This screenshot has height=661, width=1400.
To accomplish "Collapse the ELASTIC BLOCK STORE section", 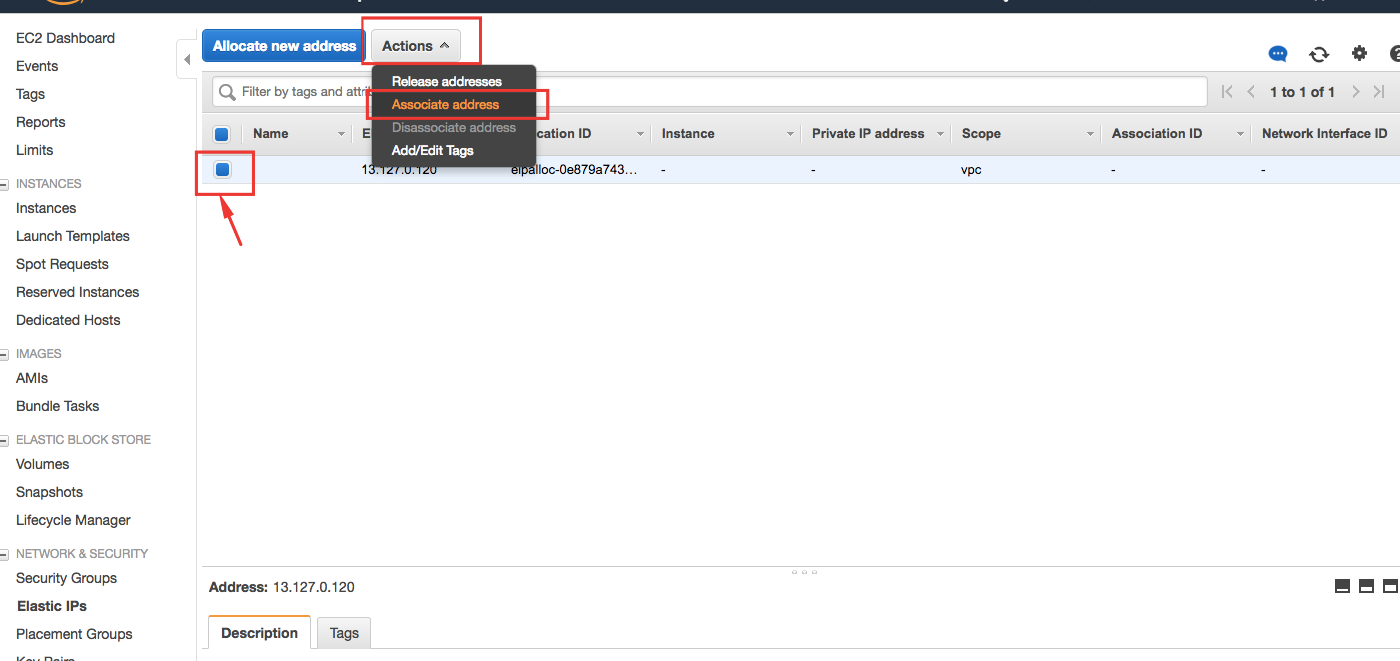I will (x=4, y=440).
